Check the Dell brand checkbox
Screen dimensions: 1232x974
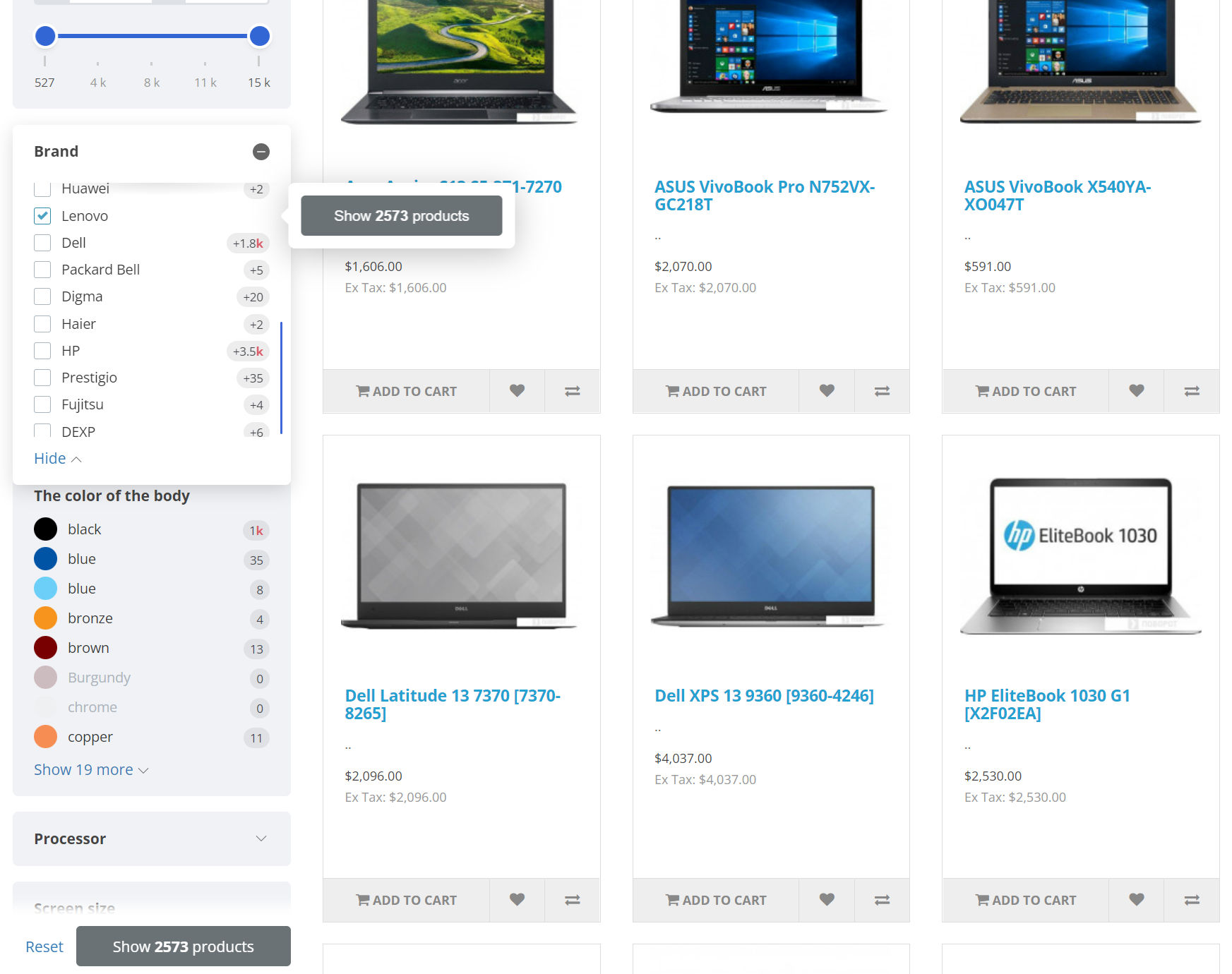(42, 243)
